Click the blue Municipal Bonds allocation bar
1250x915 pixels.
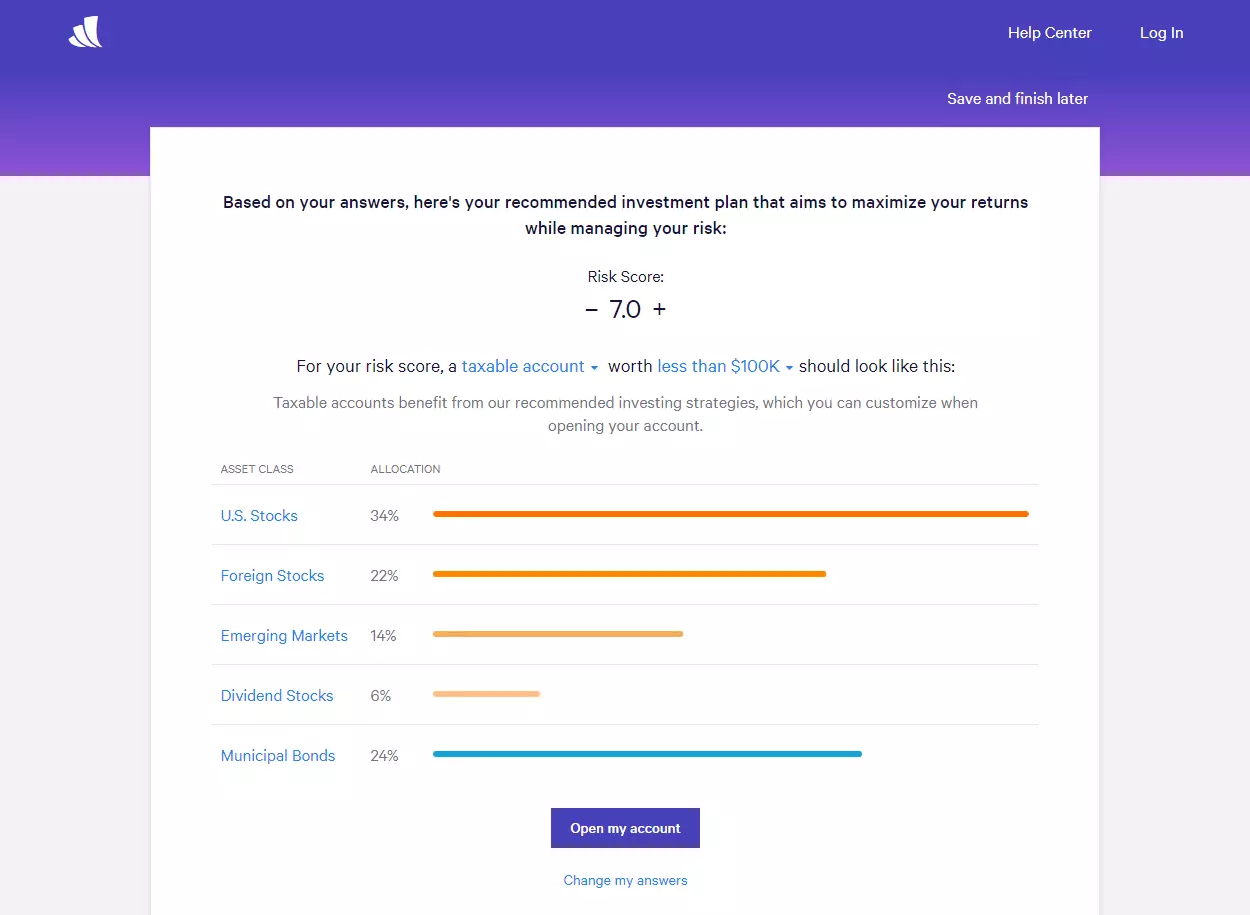(x=647, y=754)
